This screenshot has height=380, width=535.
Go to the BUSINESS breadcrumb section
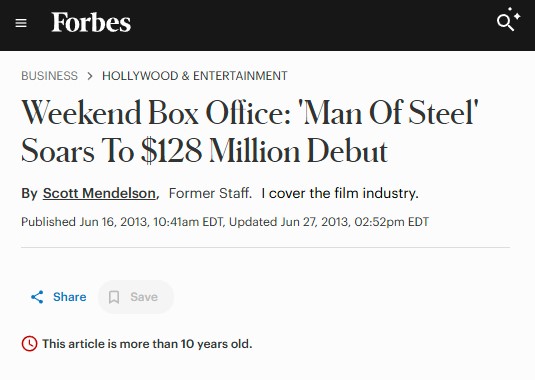(49, 76)
